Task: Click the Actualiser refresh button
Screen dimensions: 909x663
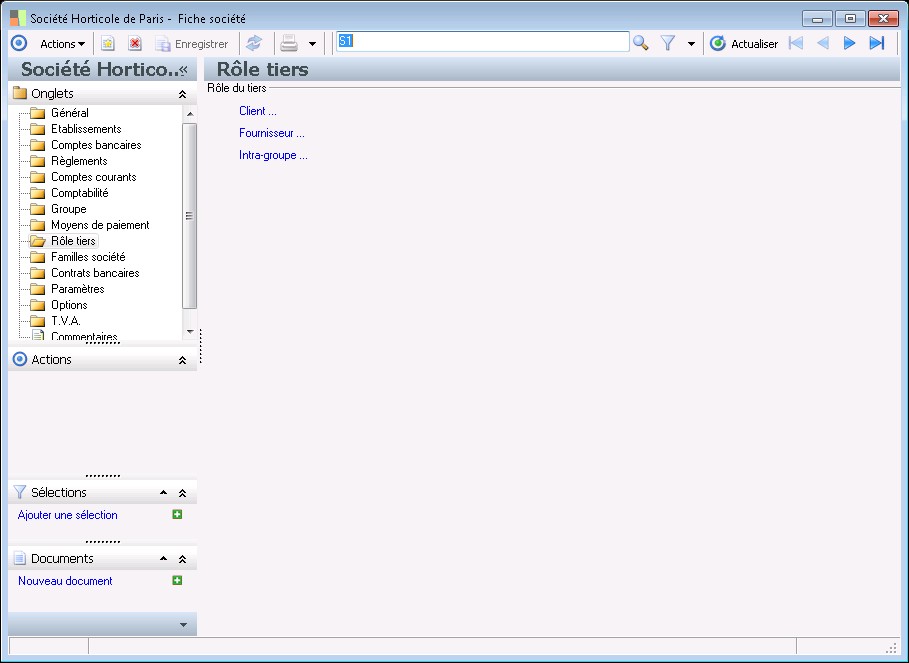Action: [x=744, y=44]
